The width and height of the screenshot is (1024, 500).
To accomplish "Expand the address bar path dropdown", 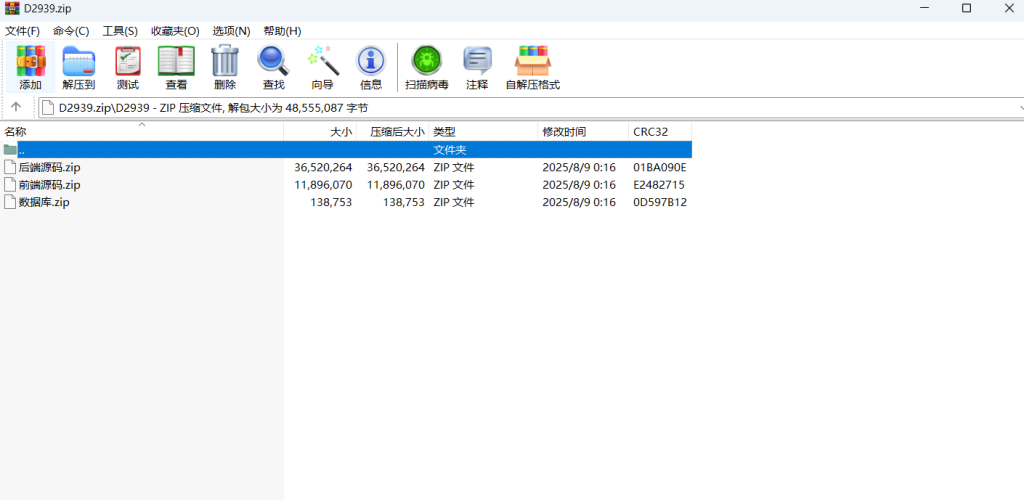I will click(1019, 107).
